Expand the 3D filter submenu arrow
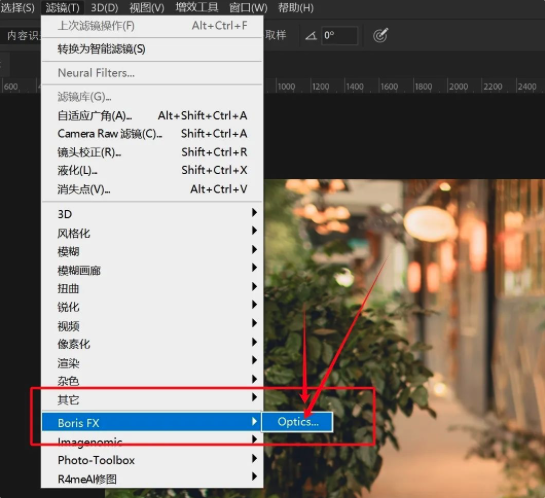Screen dimensions: 545x498 [254, 212]
